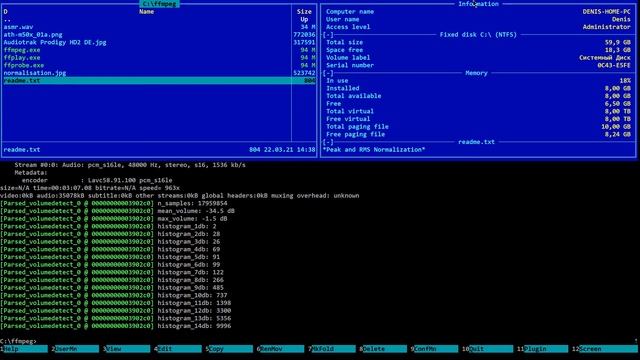
Task: Collapse the readme.txt preview section
Action: (x=328, y=142)
